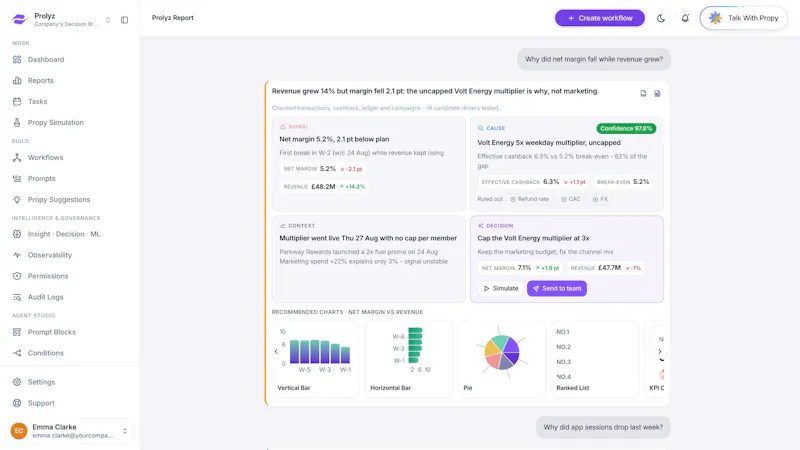Image resolution: width=800 pixels, height=450 pixels.
Task: Click the Dashboard icon in sidebar
Action: [x=17, y=60]
